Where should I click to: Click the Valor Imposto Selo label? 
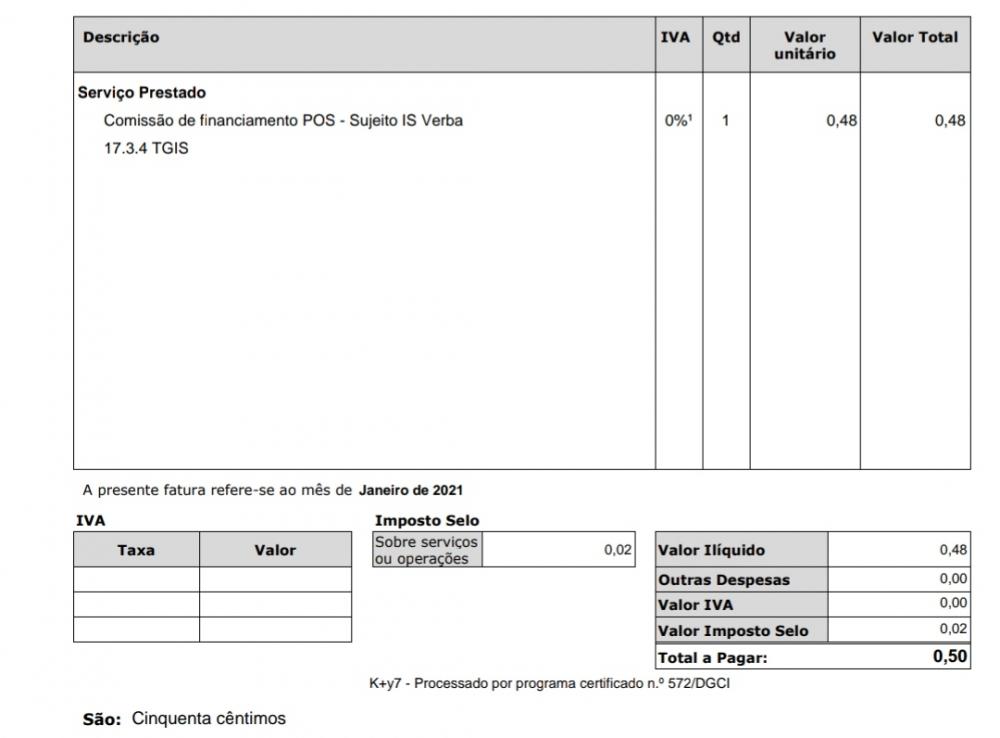pos(733,631)
